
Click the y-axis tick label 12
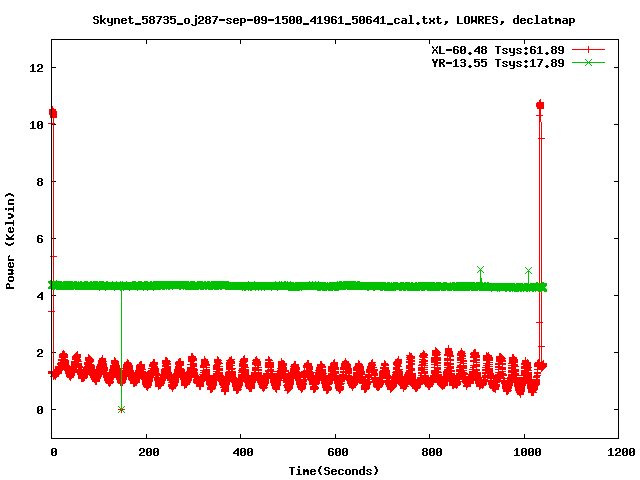coord(36,68)
